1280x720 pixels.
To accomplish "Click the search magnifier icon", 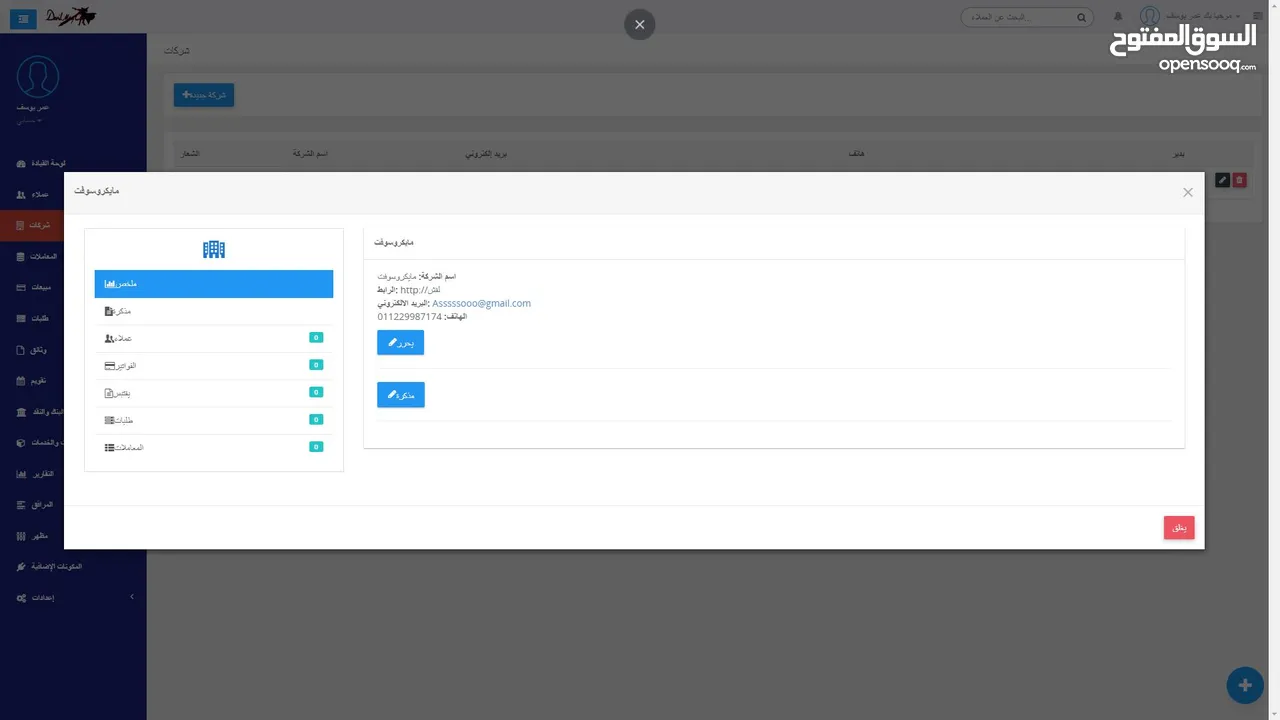I will [x=1081, y=17].
